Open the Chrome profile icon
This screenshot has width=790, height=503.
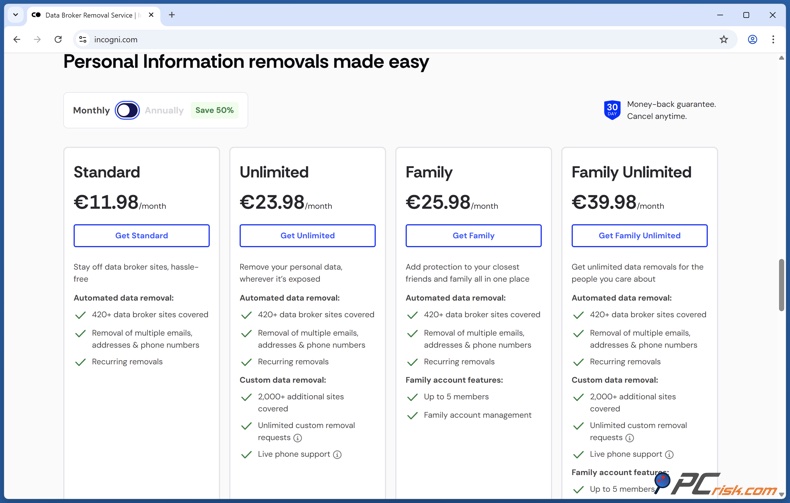pyautogui.click(x=752, y=40)
